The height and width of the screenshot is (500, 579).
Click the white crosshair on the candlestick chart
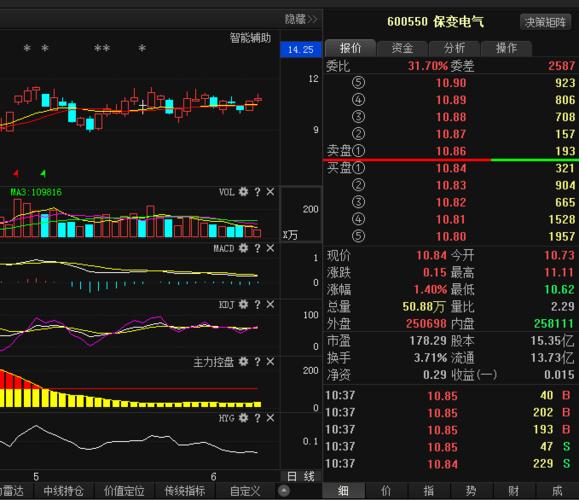[143, 106]
